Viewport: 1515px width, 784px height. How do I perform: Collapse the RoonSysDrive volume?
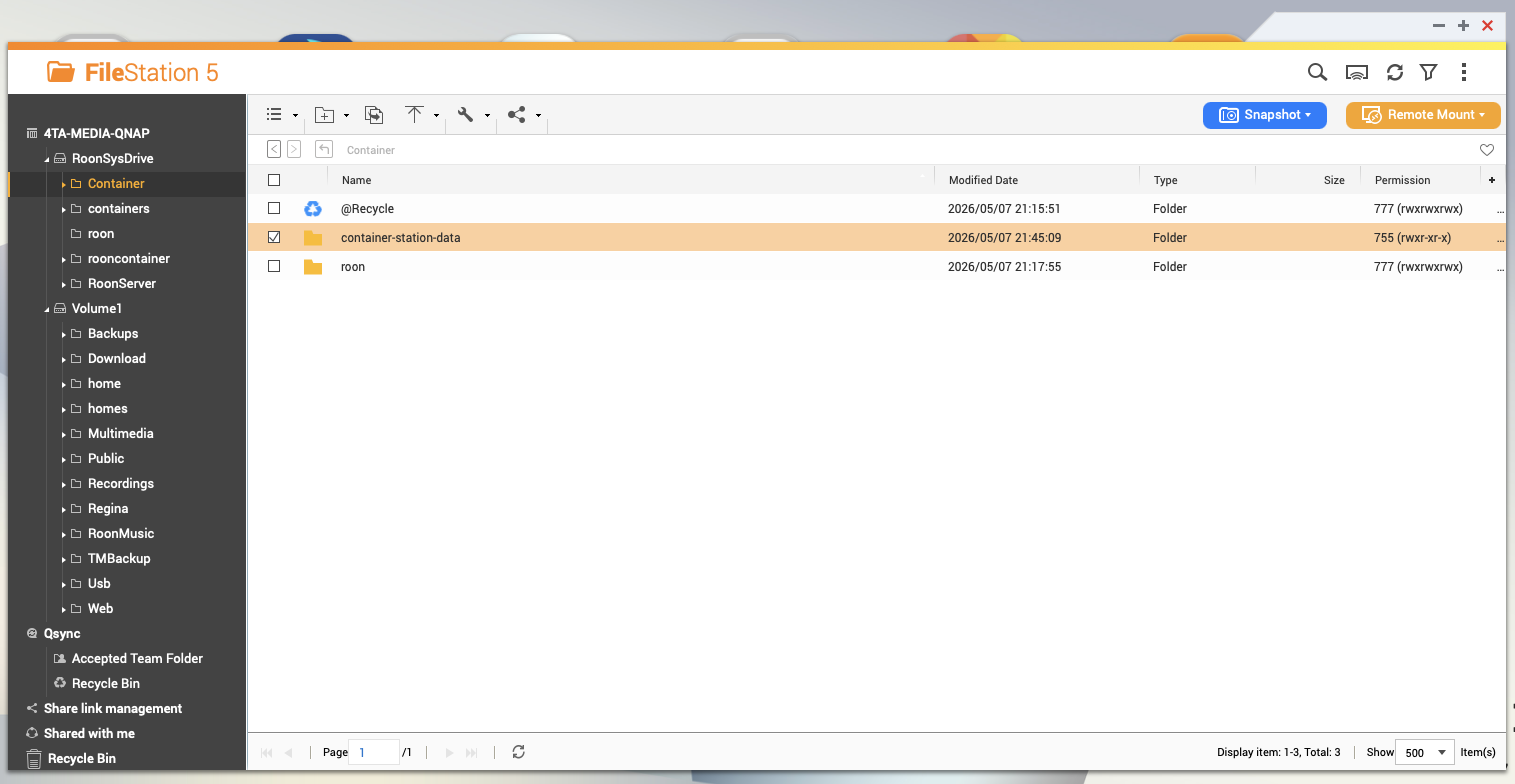pyautogui.click(x=47, y=159)
